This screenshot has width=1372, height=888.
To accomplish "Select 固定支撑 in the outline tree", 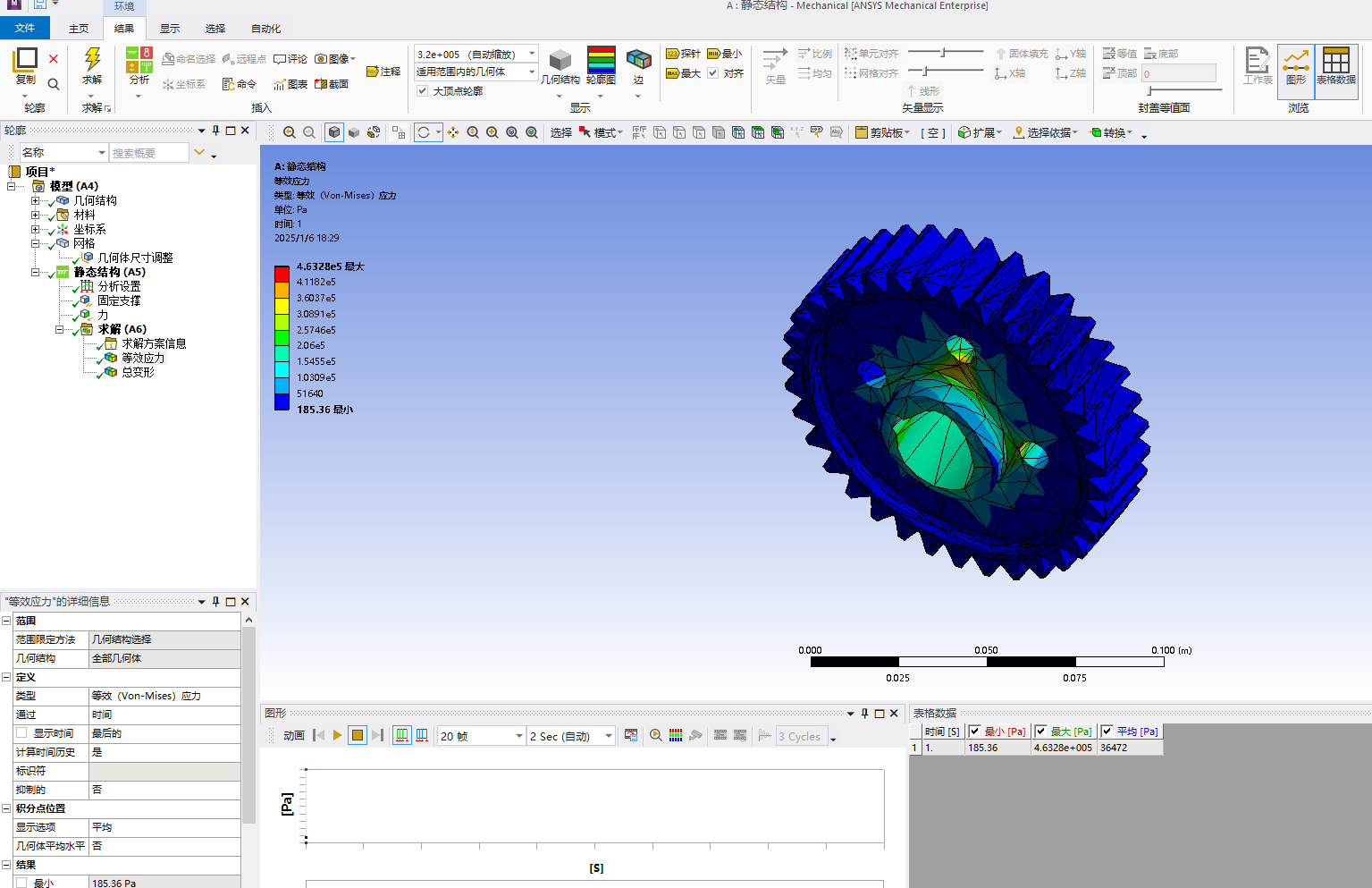I will (119, 300).
